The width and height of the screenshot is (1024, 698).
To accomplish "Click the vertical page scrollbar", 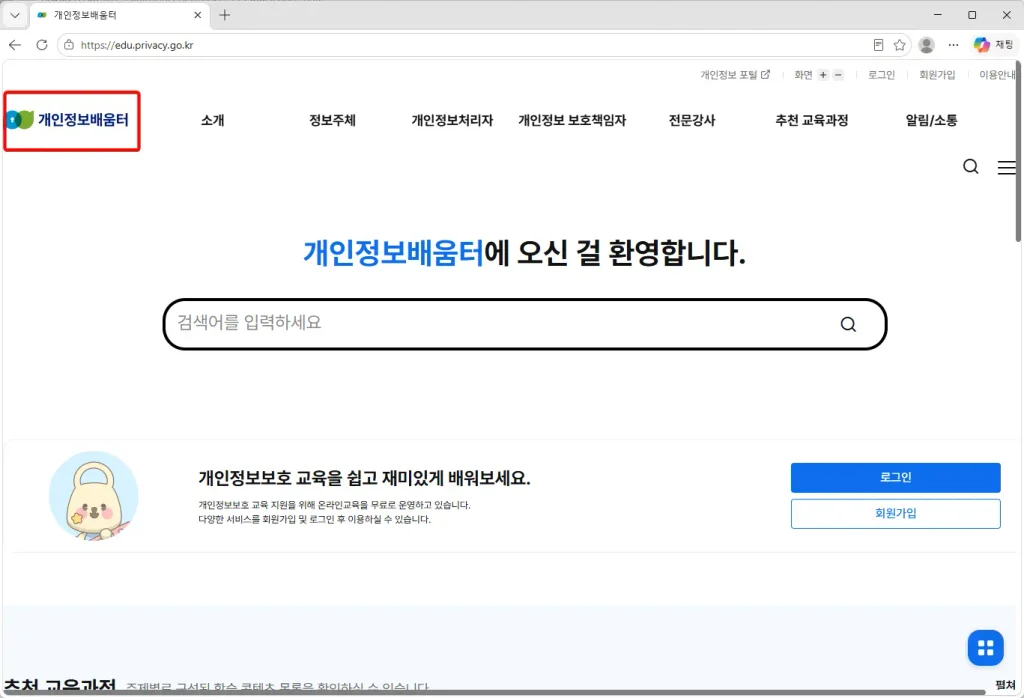I will 1019,151.
